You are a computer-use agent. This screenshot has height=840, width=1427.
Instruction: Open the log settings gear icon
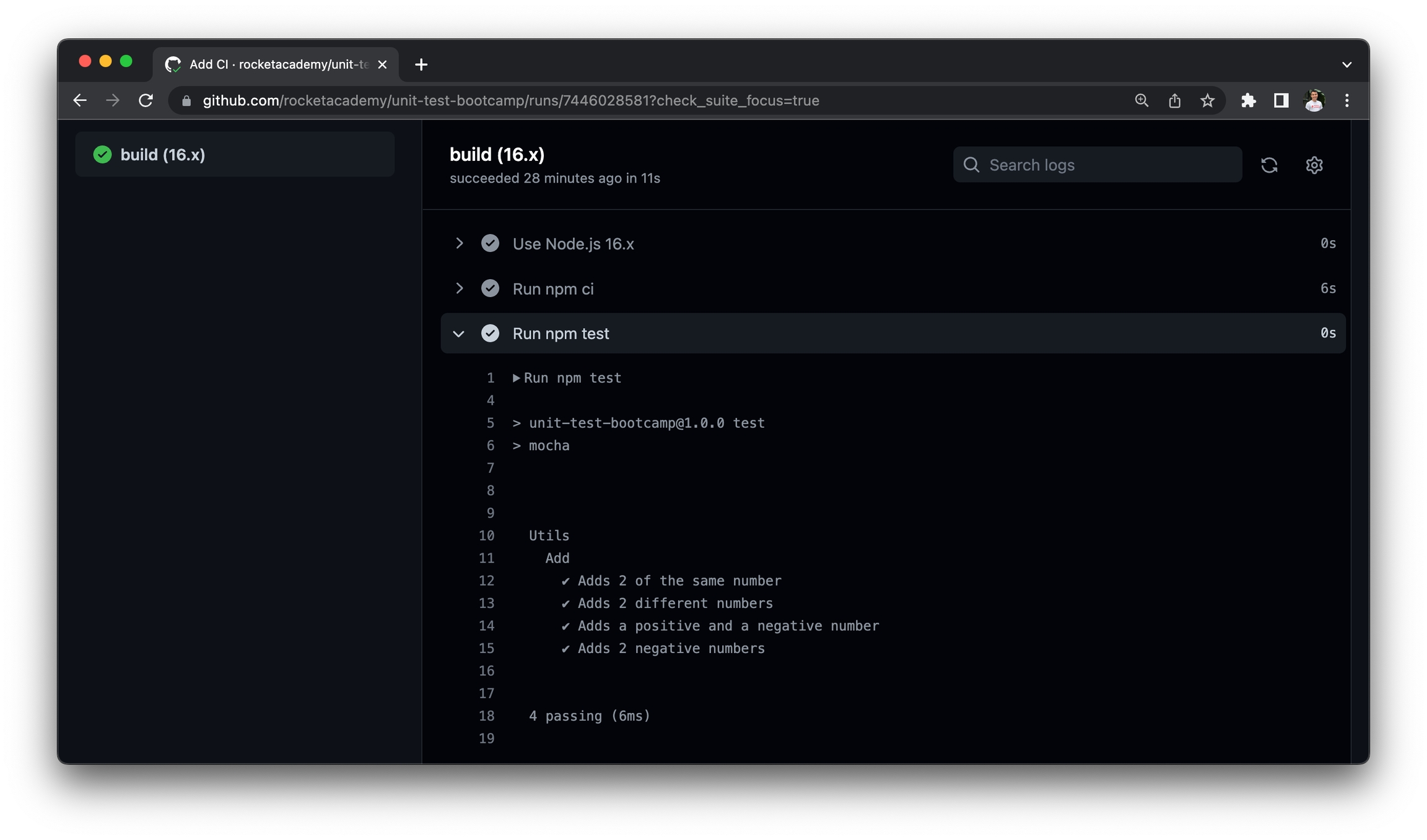(x=1314, y=165)
